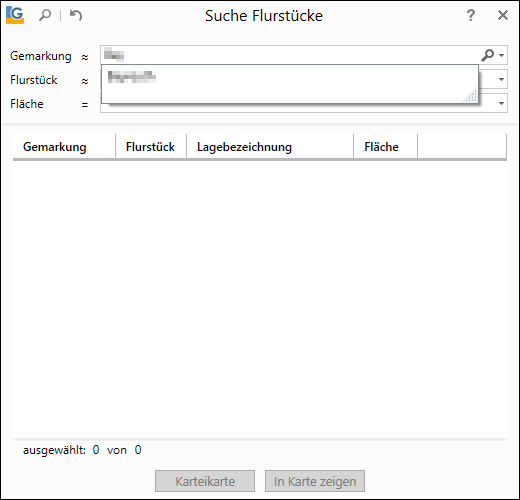Click the Karteikarte button
Image resolution: width=520 pixels, height=500 pixels.
point(205,481)
